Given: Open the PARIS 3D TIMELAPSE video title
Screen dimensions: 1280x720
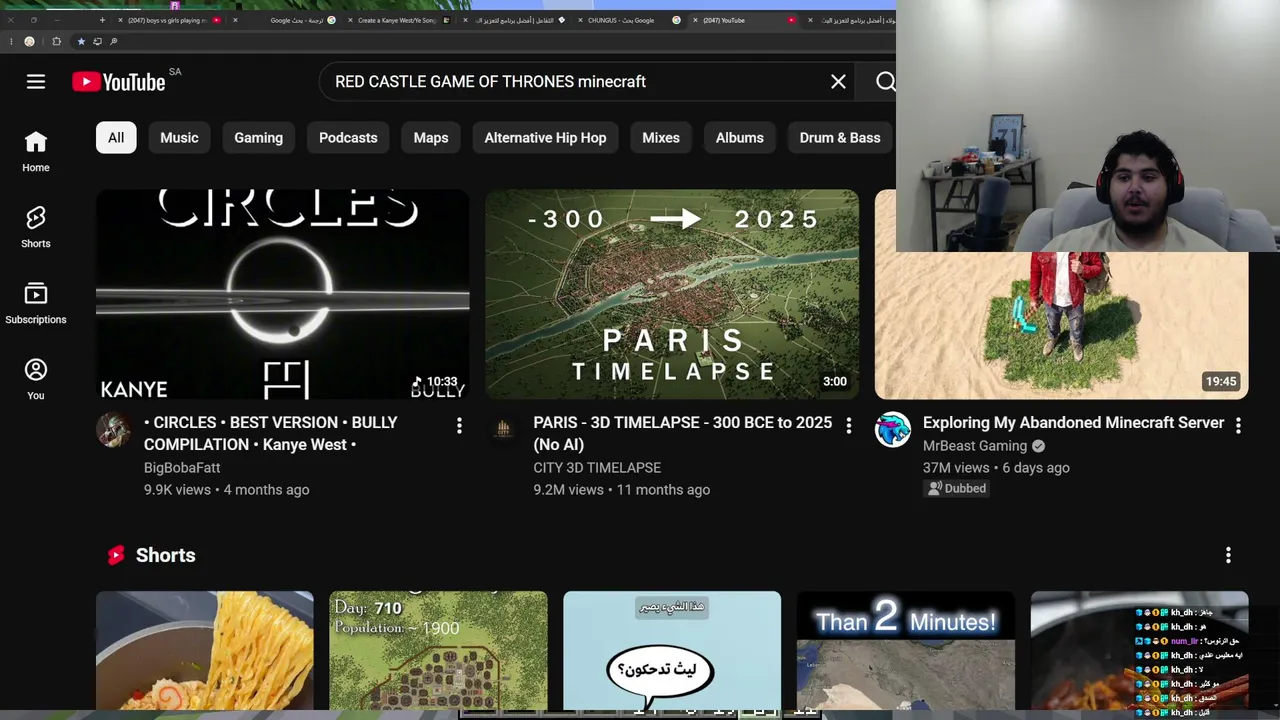Looking at the screenshot, I should (683, 433).
